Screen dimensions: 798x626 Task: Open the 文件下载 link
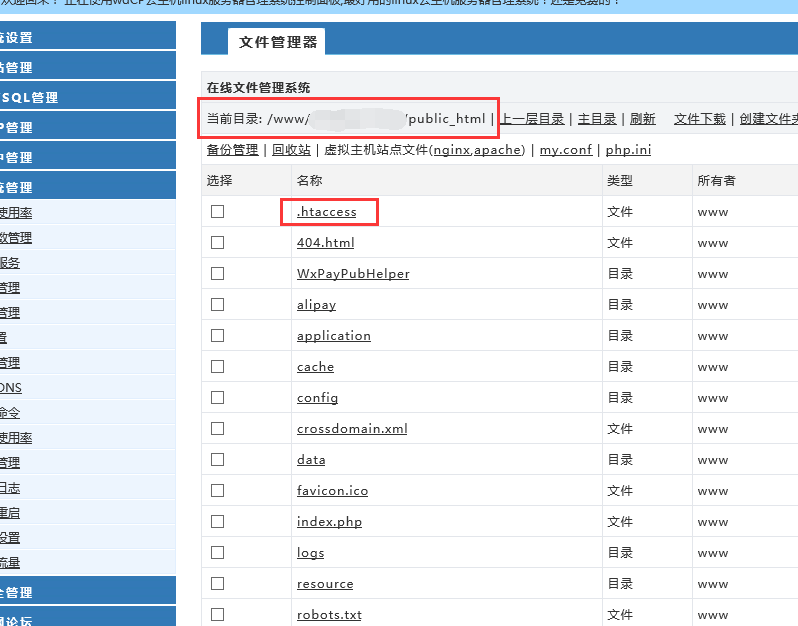click(x=699, y=119)
